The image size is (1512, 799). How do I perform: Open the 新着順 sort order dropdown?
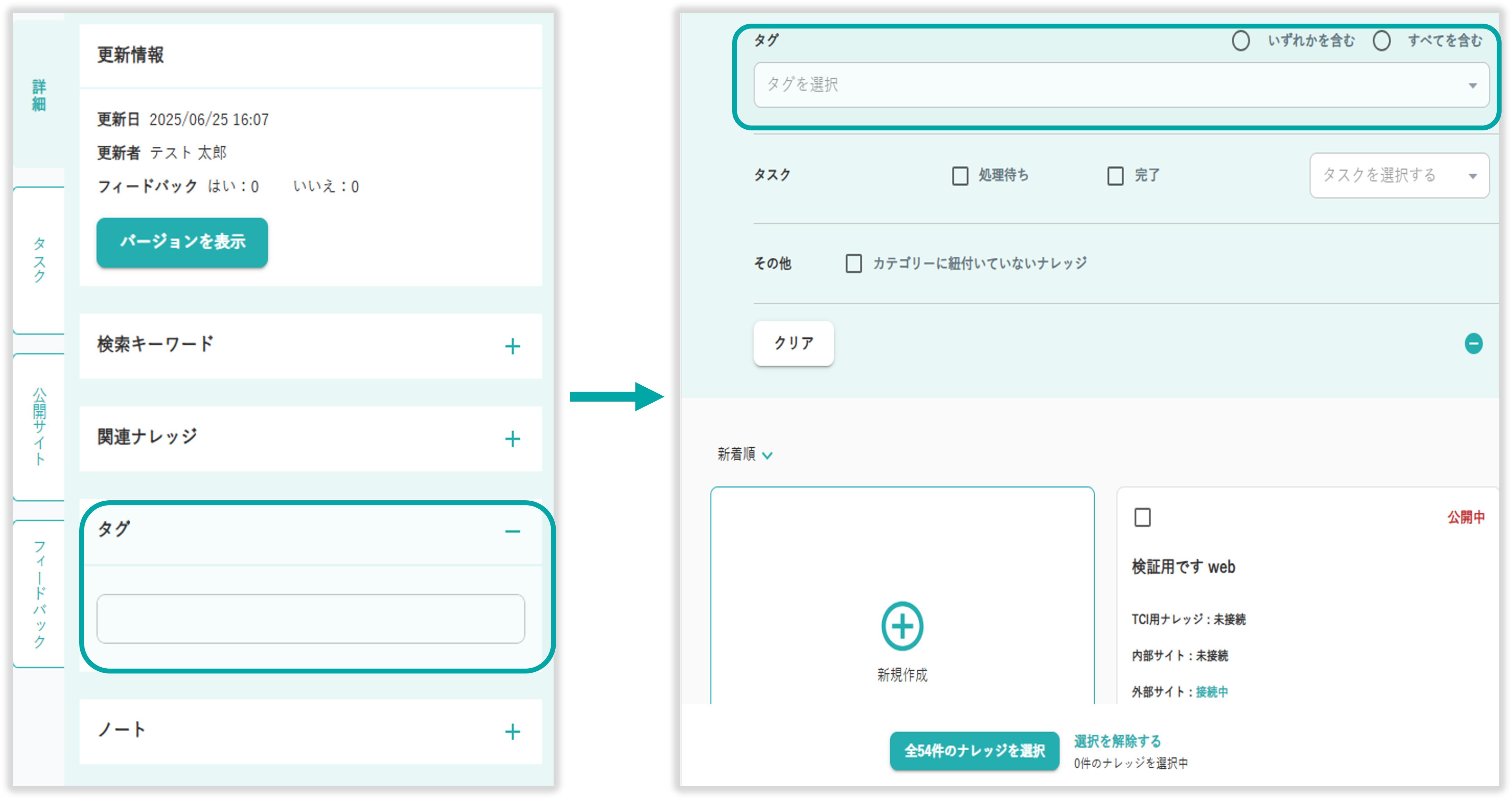click(x=744, y=454)
